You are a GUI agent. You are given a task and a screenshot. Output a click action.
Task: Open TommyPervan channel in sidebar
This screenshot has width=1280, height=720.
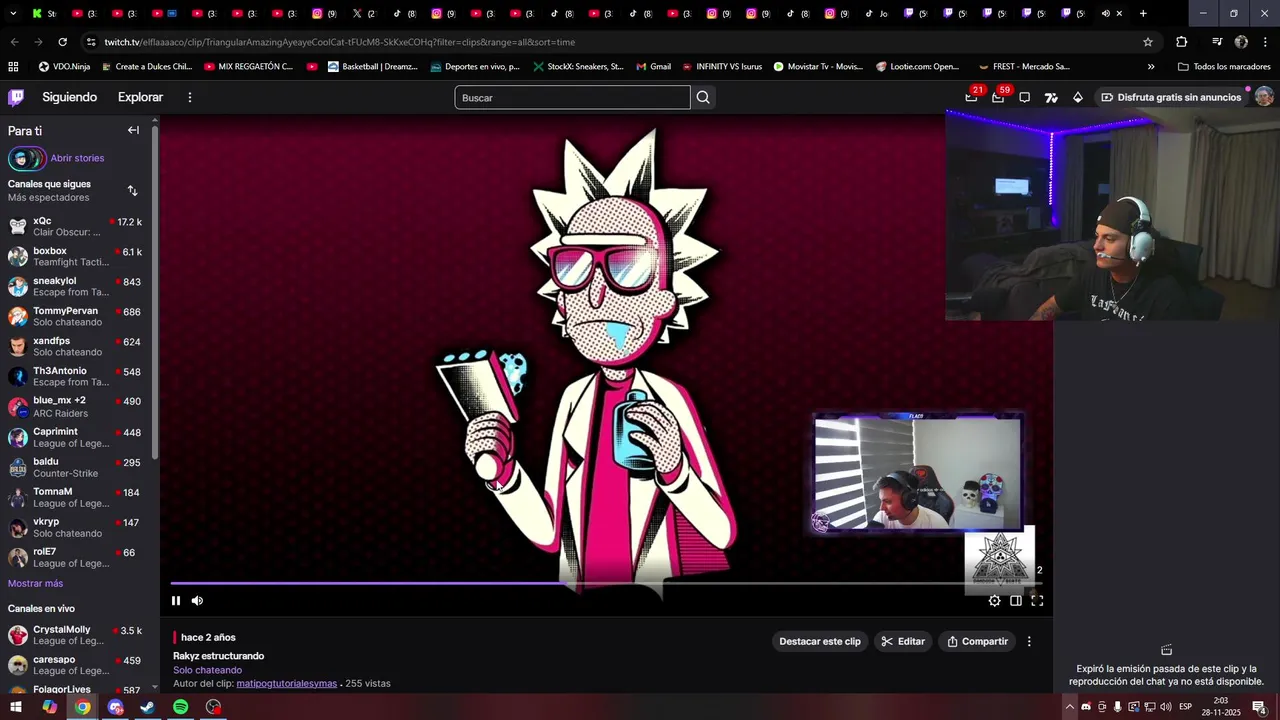point(77,316)
